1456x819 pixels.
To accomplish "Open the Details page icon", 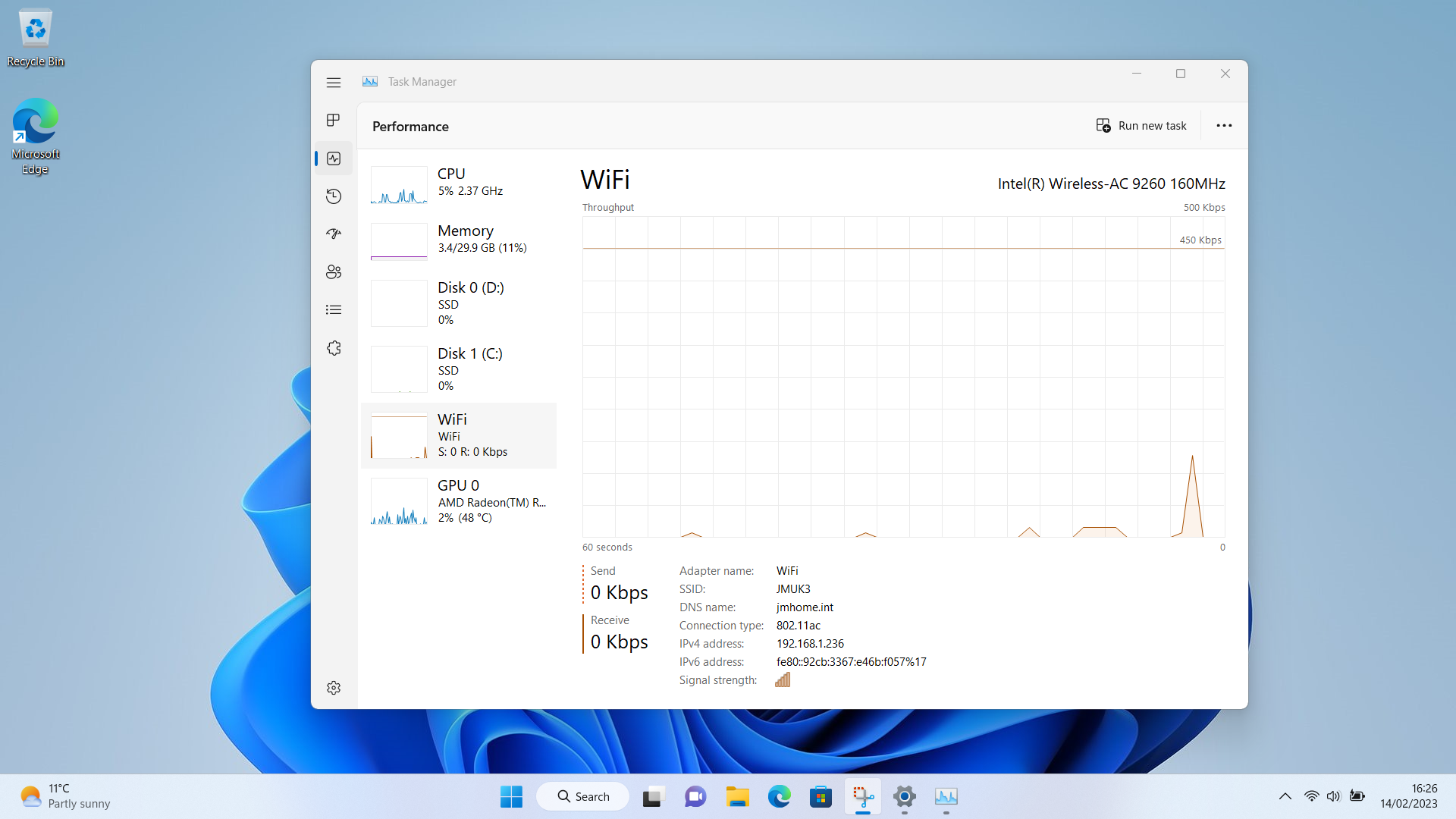I will [334, 309].
